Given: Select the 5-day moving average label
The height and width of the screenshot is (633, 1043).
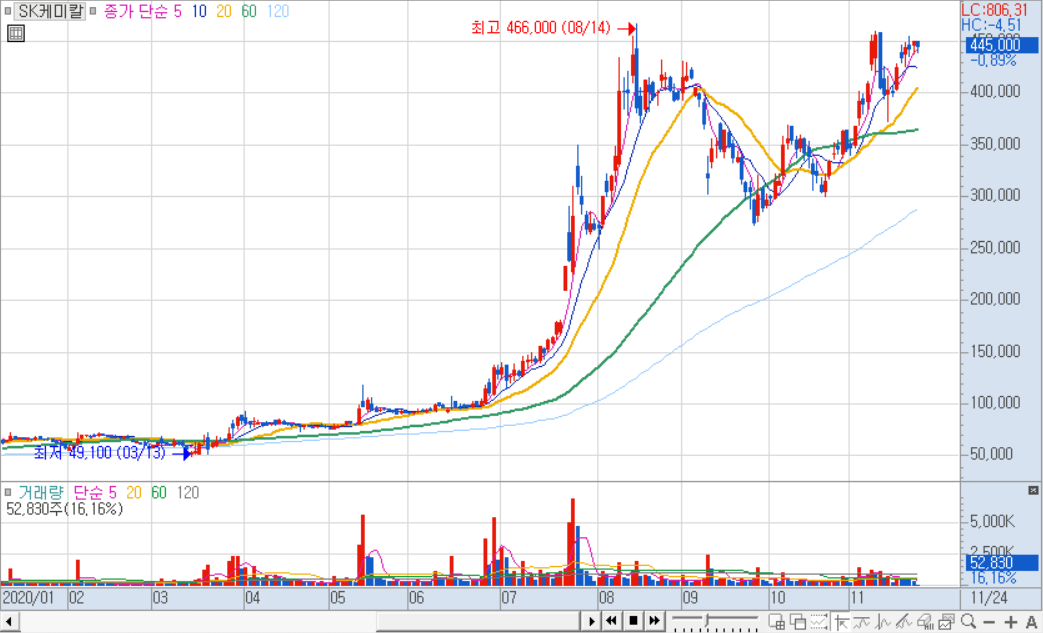Looking at the screenshot, I should [177, 11].
